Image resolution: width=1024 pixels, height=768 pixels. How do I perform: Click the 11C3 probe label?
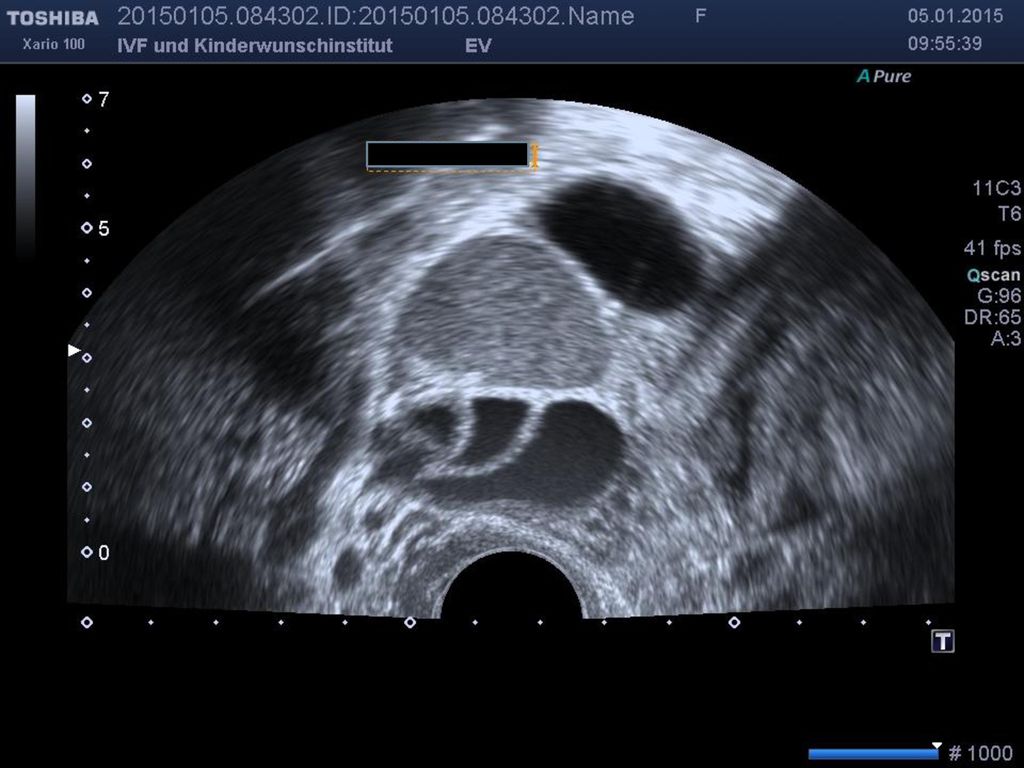(x=996, y=189)
